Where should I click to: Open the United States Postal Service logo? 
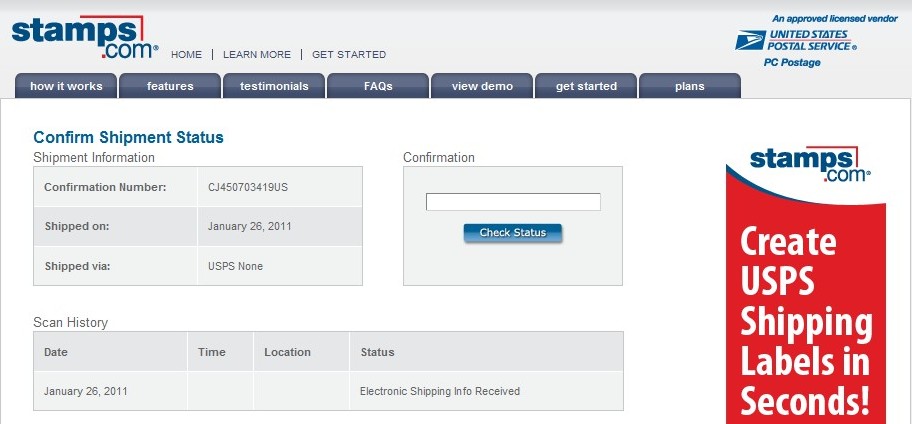tap(796, 41)
